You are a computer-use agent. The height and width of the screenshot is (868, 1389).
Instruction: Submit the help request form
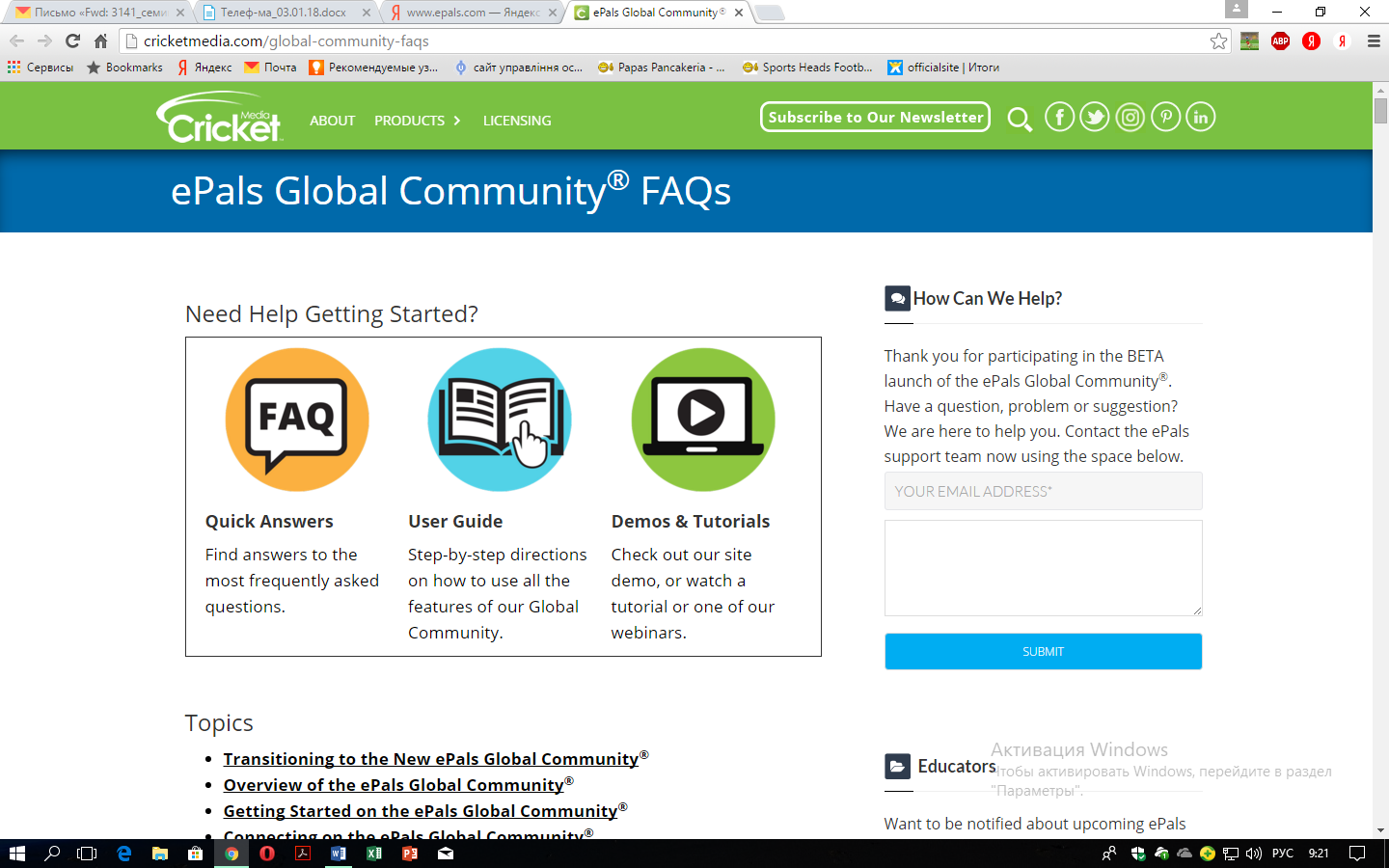click(1043, 651)
